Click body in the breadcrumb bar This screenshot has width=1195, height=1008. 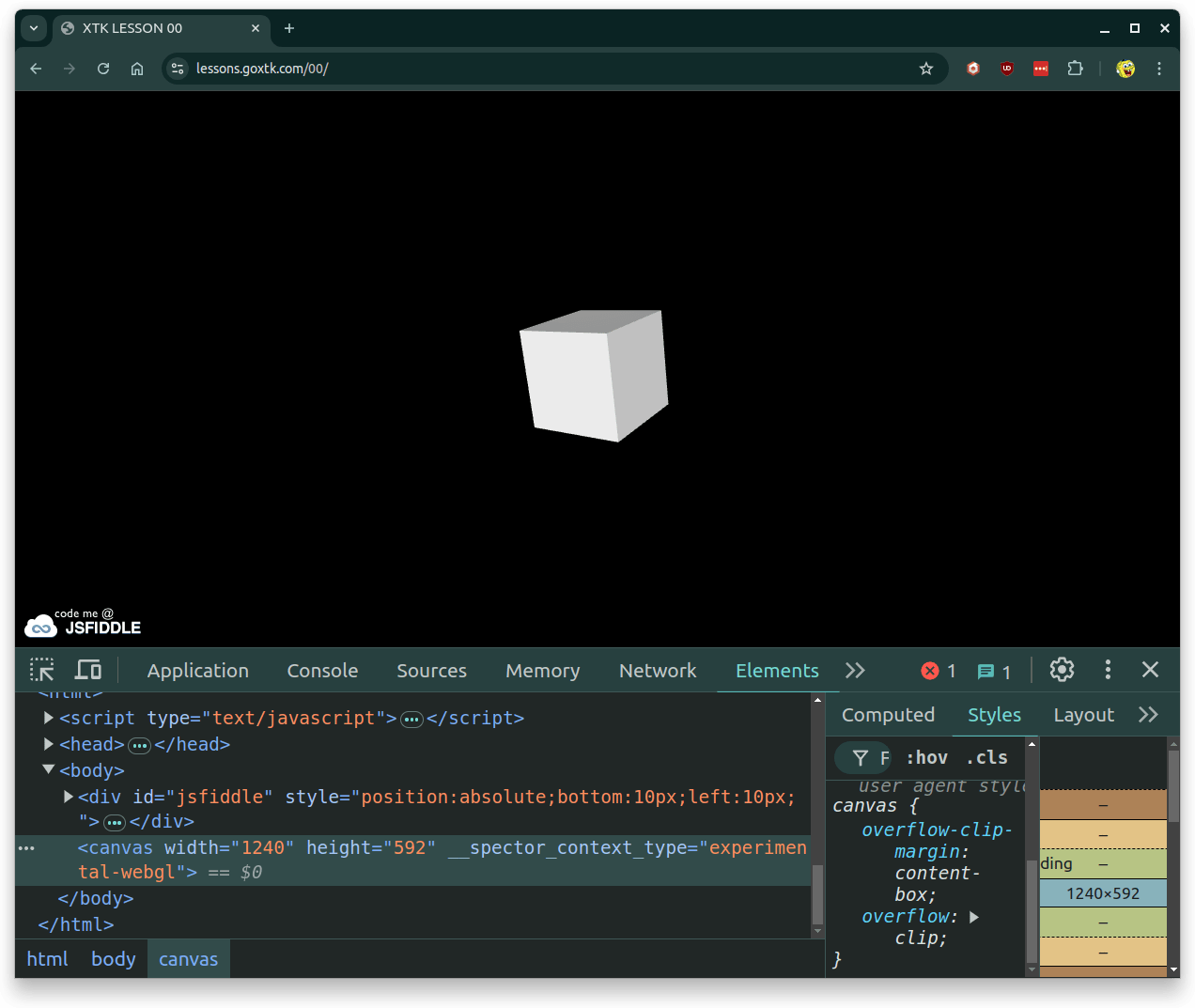113,959
